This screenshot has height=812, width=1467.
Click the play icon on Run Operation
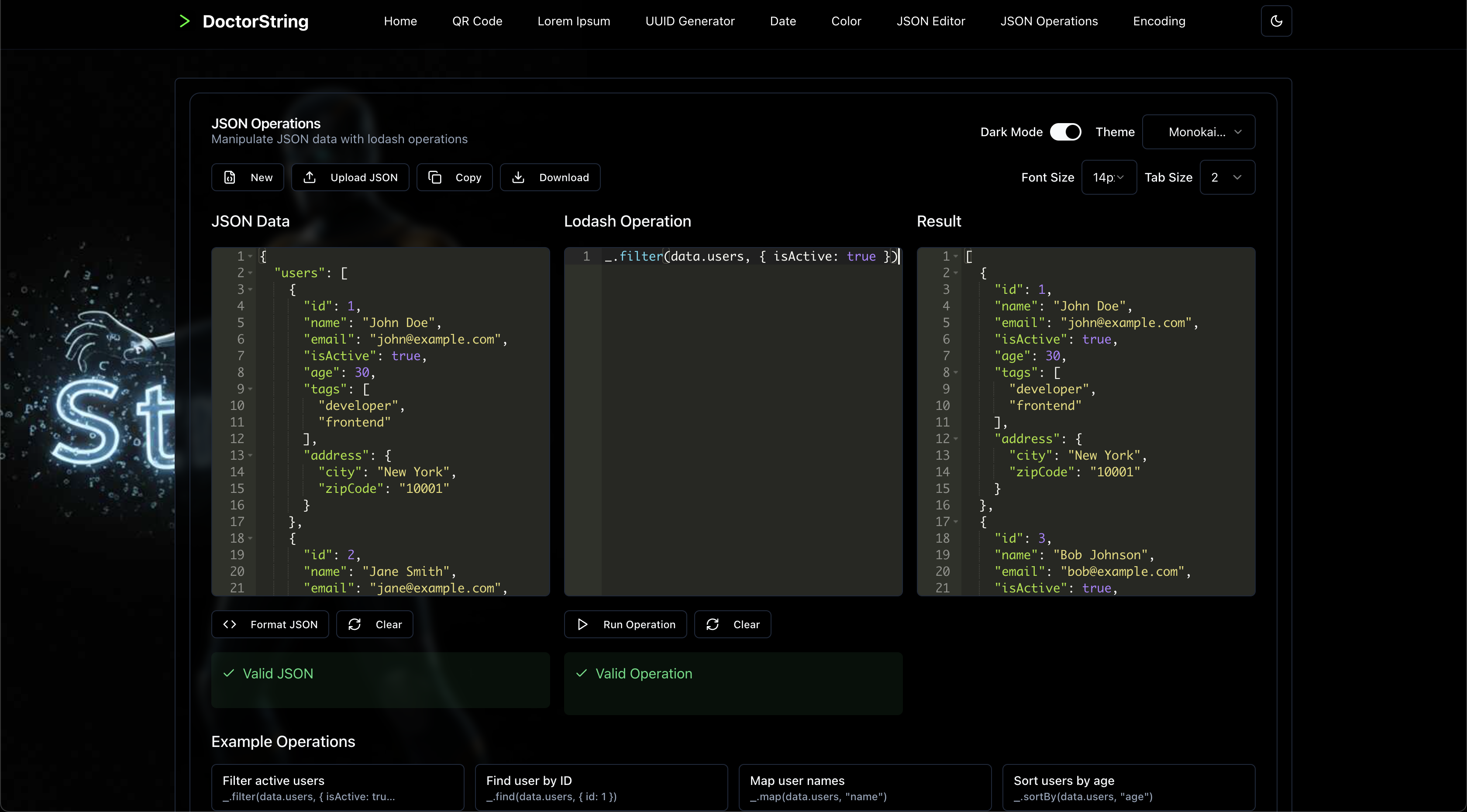pos(582,625)
